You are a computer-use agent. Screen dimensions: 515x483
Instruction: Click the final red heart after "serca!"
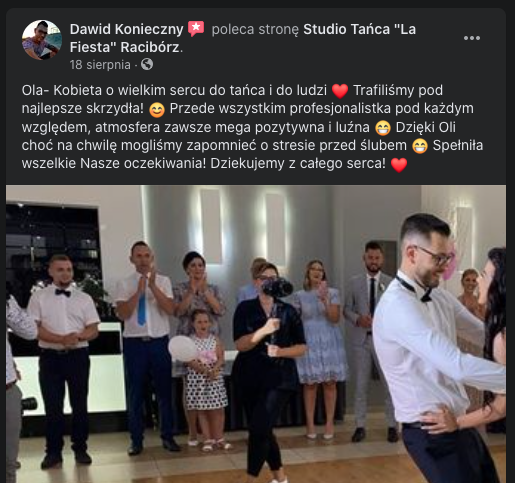(x=399, y=164)
